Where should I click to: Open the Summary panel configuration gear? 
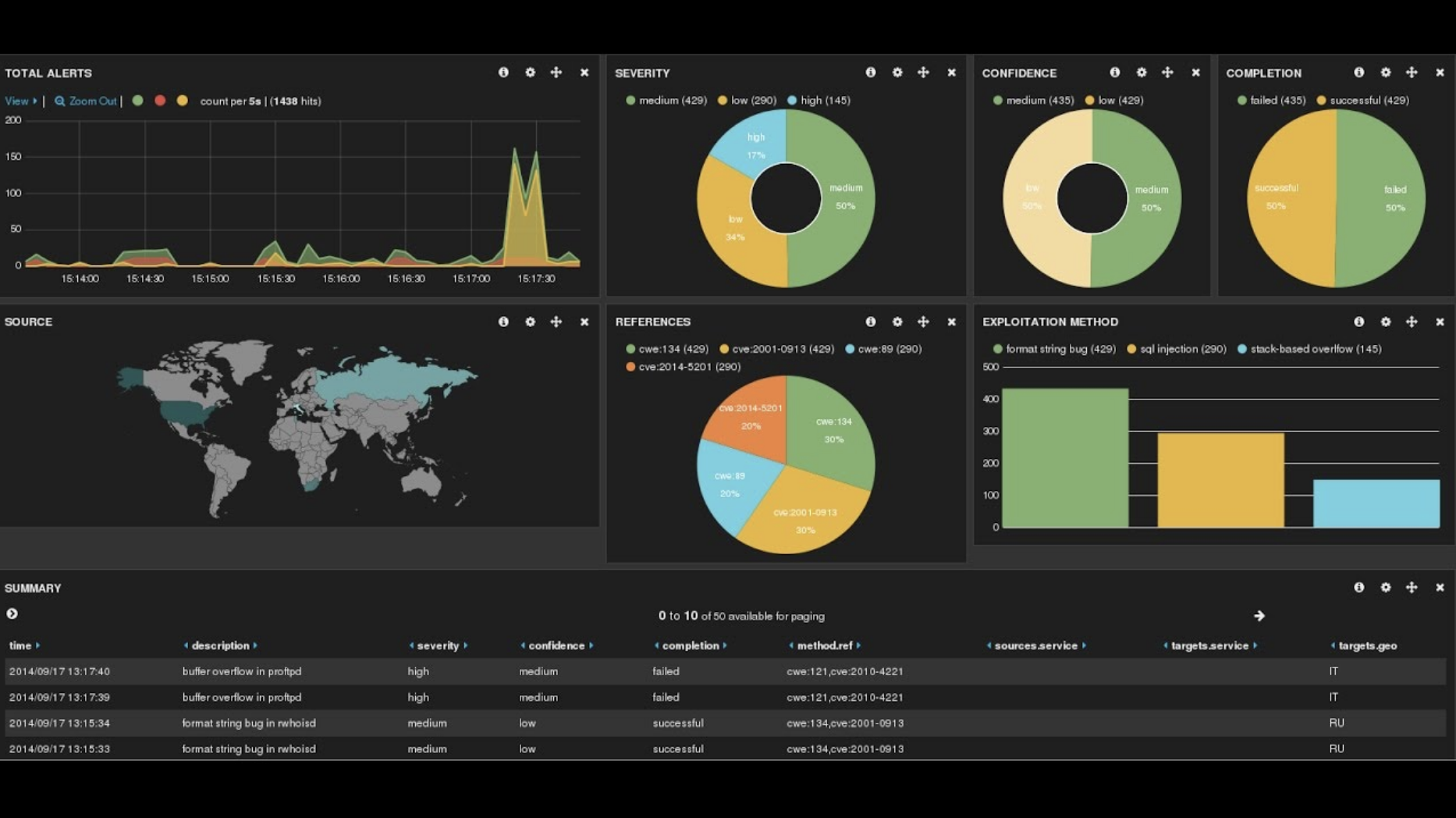[x=1386, y=588]
